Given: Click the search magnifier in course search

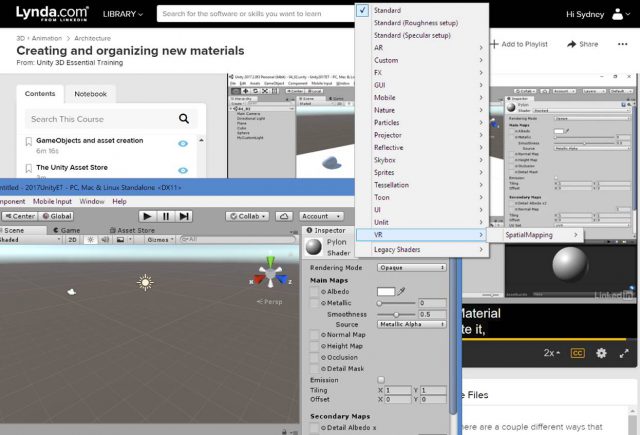Looking at the screenshot, I should click(184, 119).
